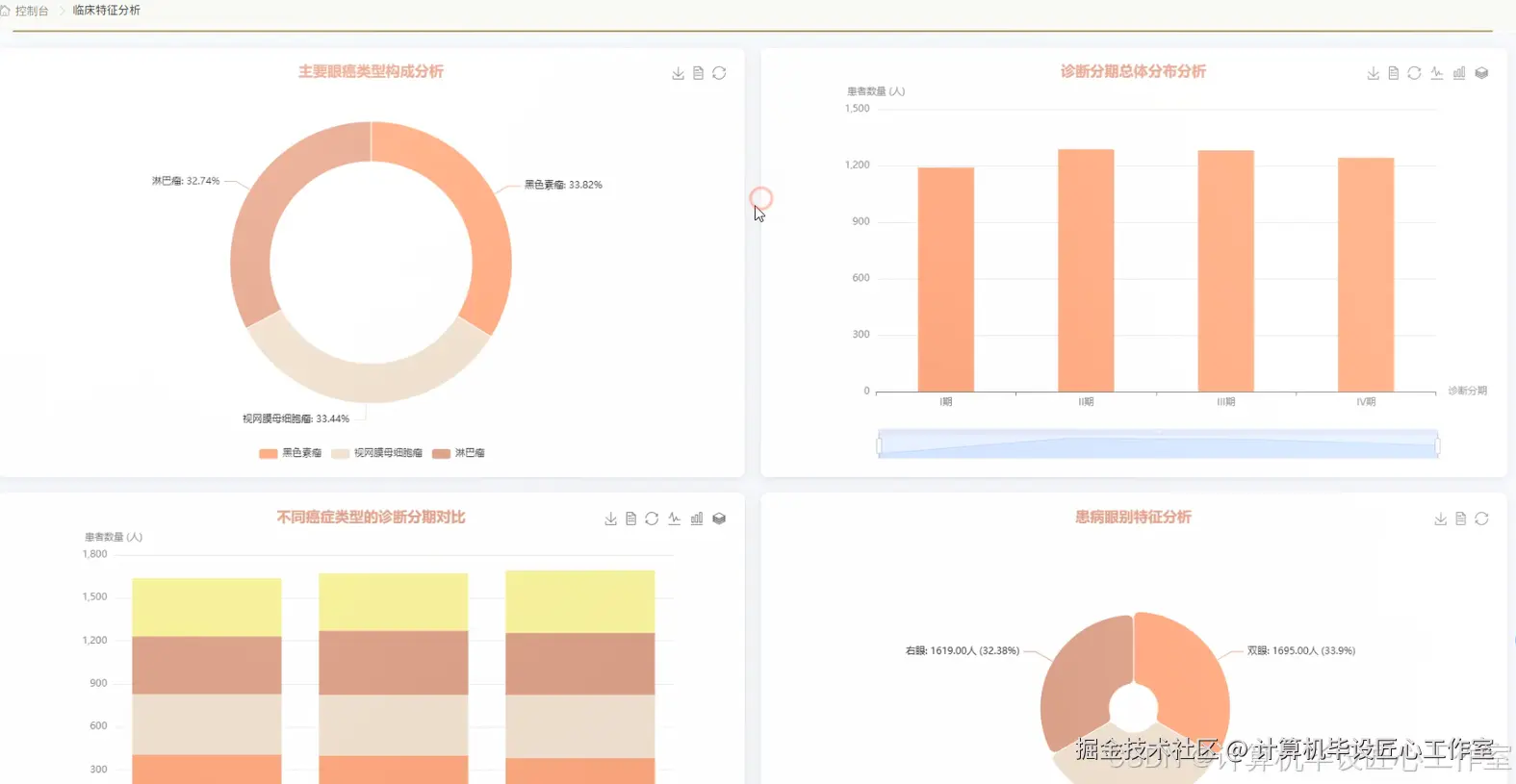1516x784 pixels.
Task: Select the IV期 bar in staging chart
Action: (1366, 274)
